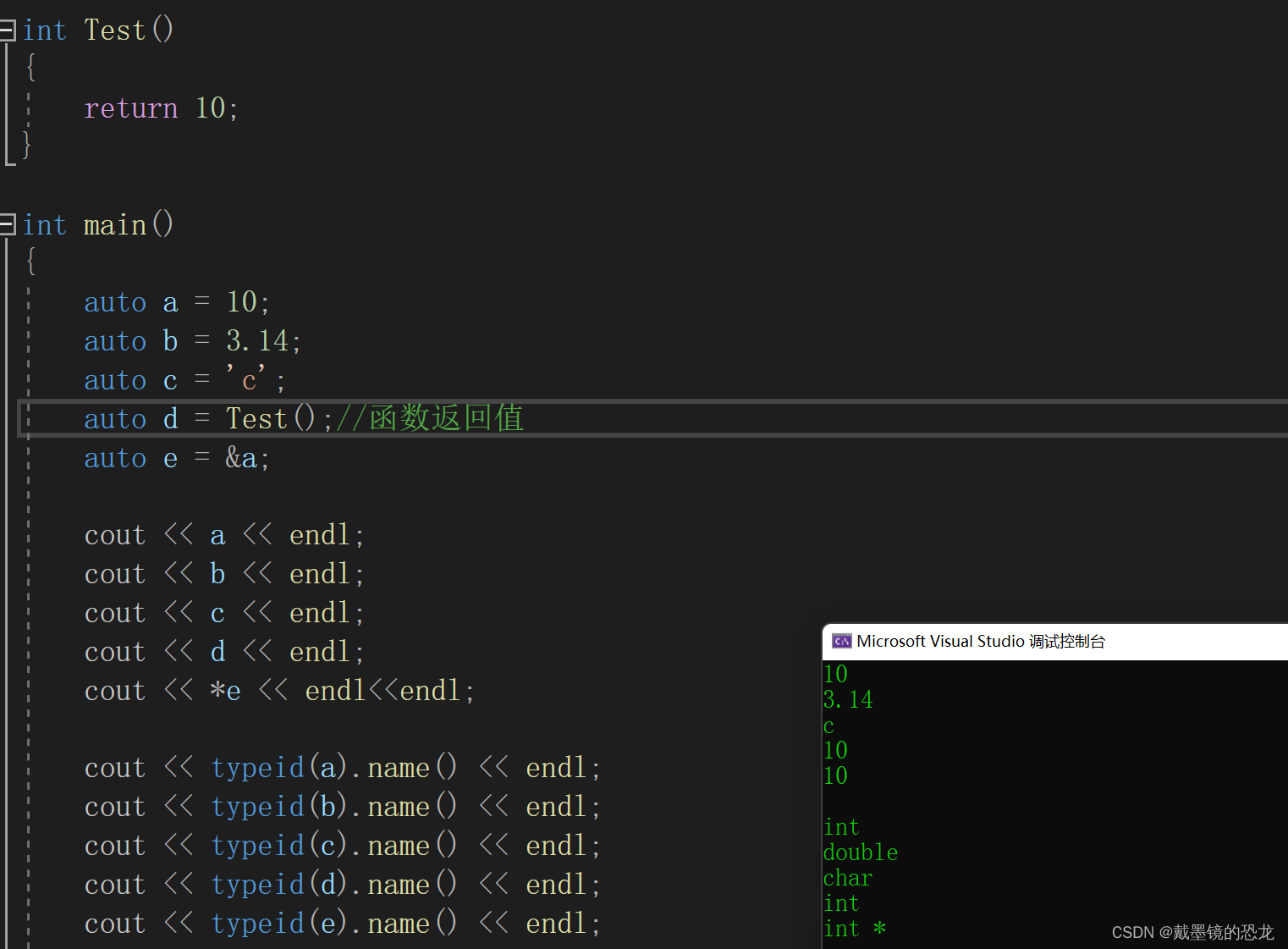1288x949 pixels.
Task: Collapse the Test function fold marker
Action: click(x=7, y=30)
